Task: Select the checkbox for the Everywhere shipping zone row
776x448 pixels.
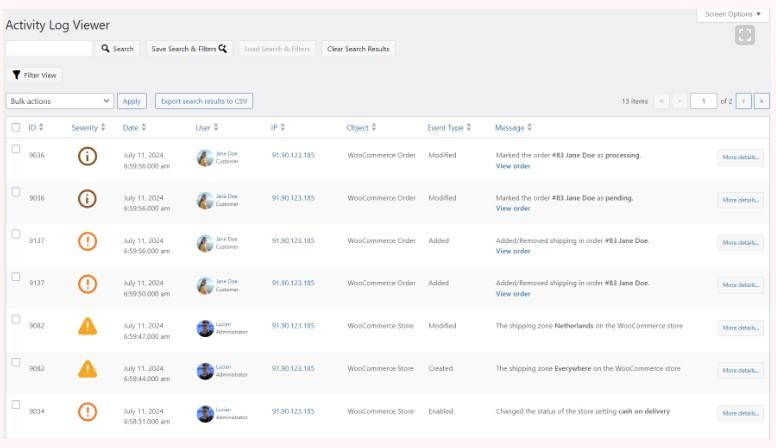Action: (x=15, y=362)
